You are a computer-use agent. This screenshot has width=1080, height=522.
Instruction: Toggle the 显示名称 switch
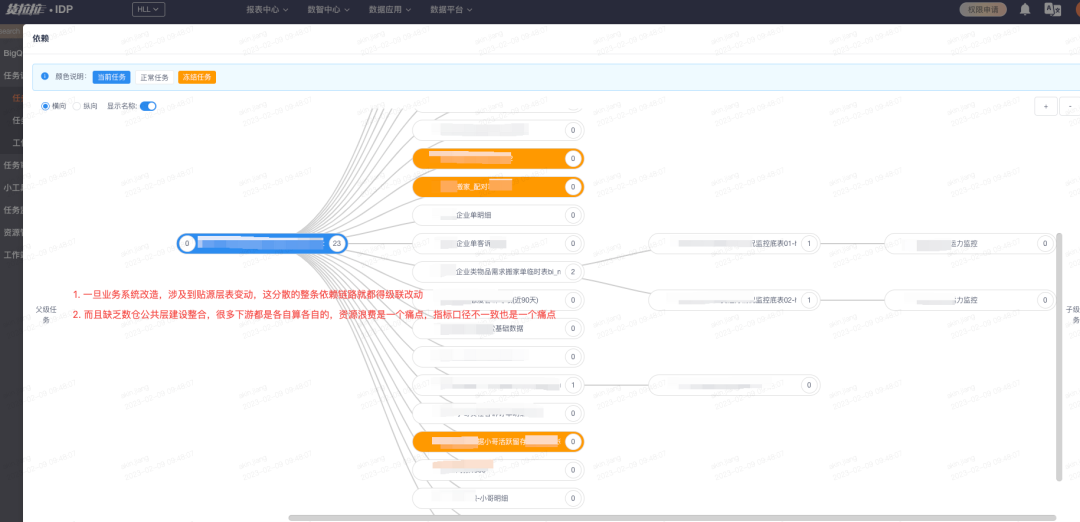(x=148, y=106)
